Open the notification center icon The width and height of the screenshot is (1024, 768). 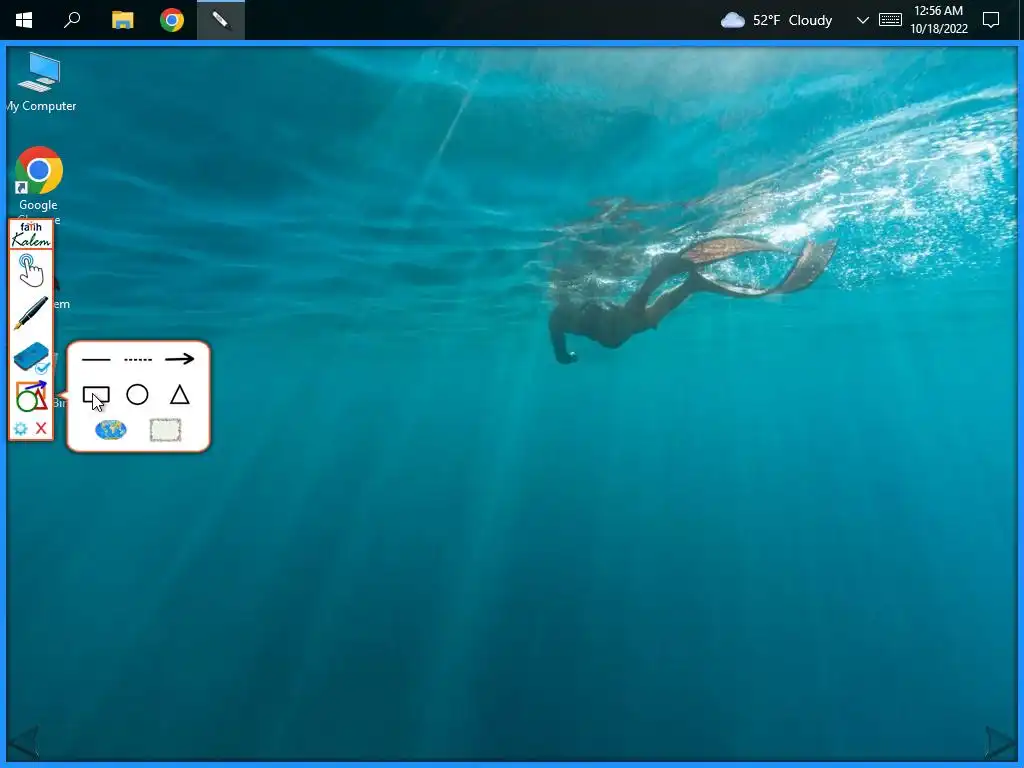[991, 20]
